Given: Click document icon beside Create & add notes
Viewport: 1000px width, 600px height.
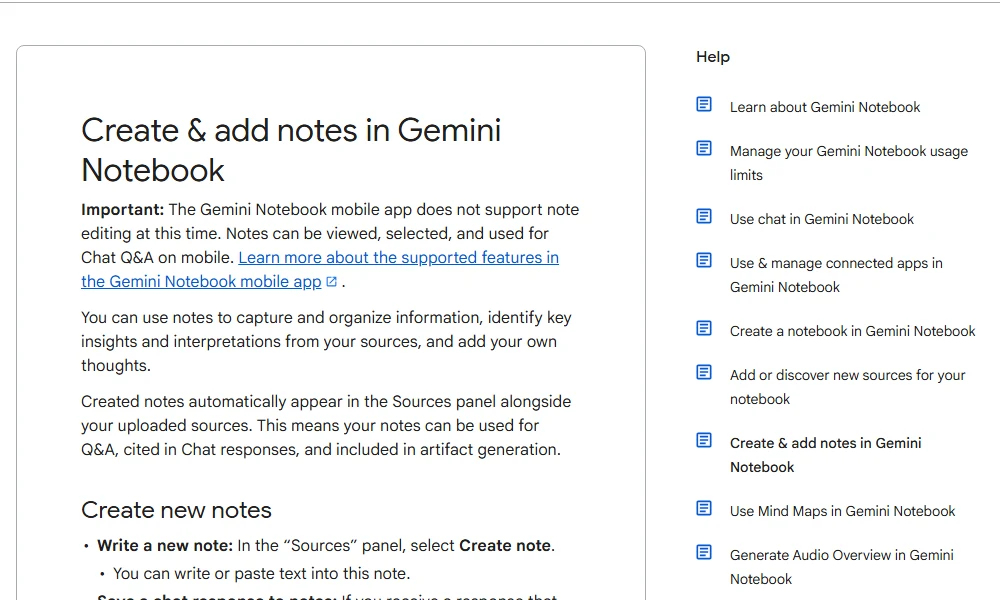Looking at the screenshot, I should pyautogui.click(x=703, y=440).
